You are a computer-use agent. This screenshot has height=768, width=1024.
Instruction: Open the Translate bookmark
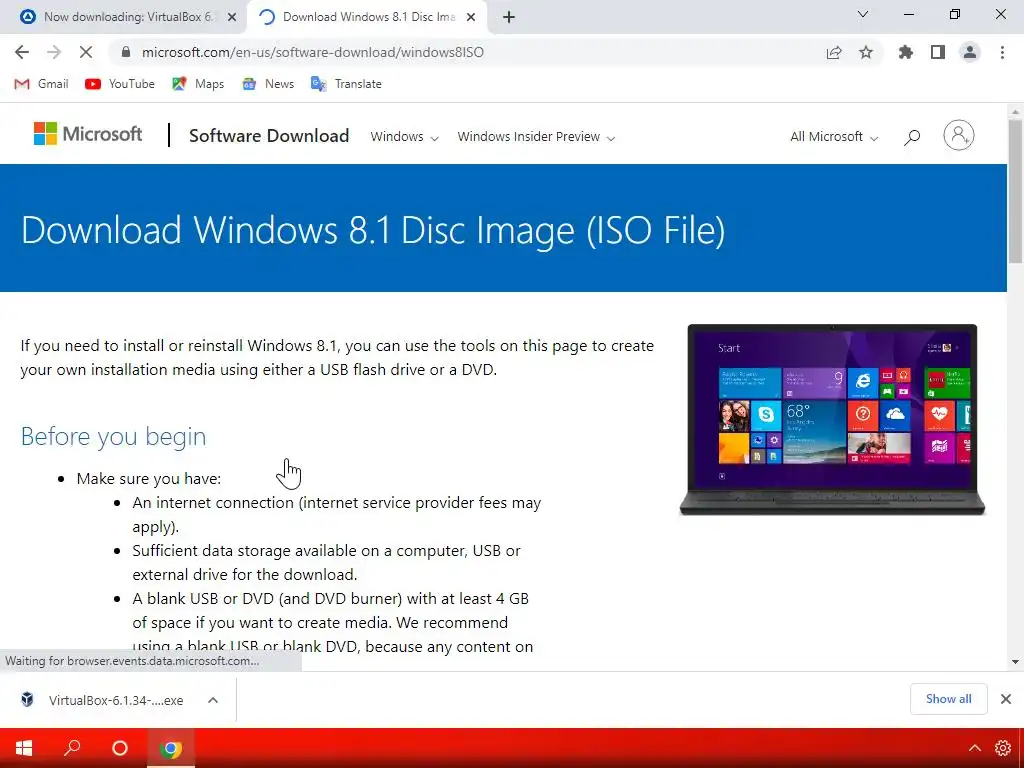[x=346, y=84]
